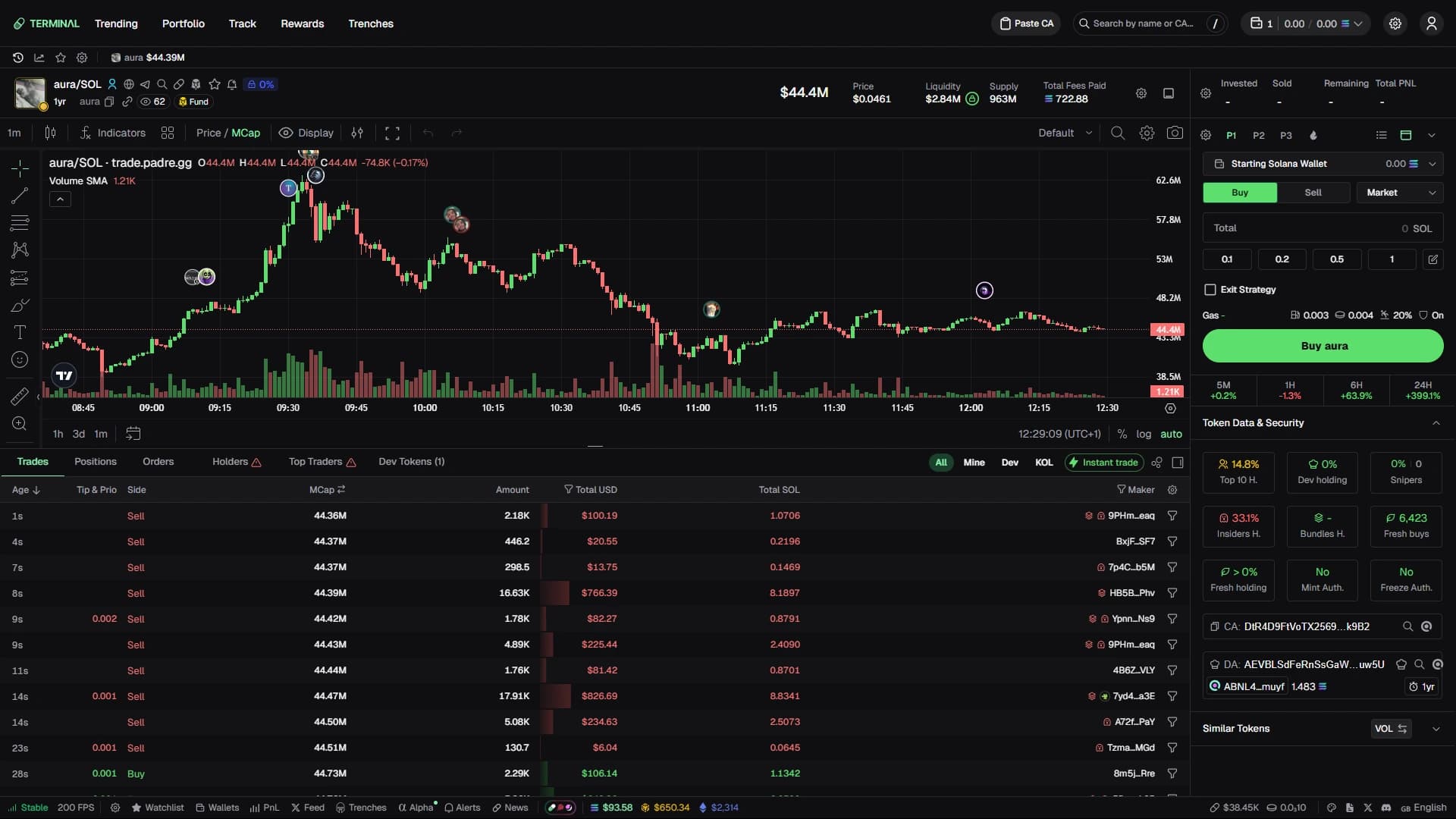
Task: Select the trend line drawing tool
Action: [20, 196]
